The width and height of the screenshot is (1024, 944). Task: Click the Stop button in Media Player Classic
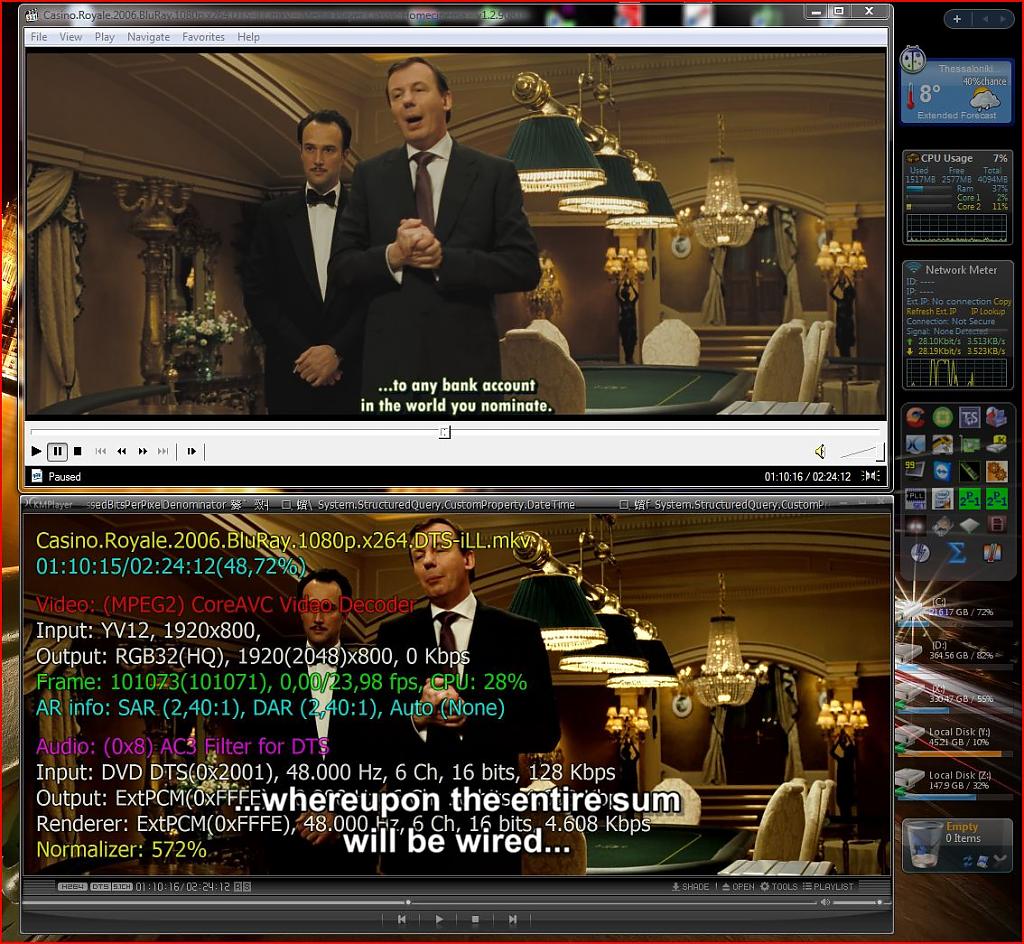pos(78,451)
